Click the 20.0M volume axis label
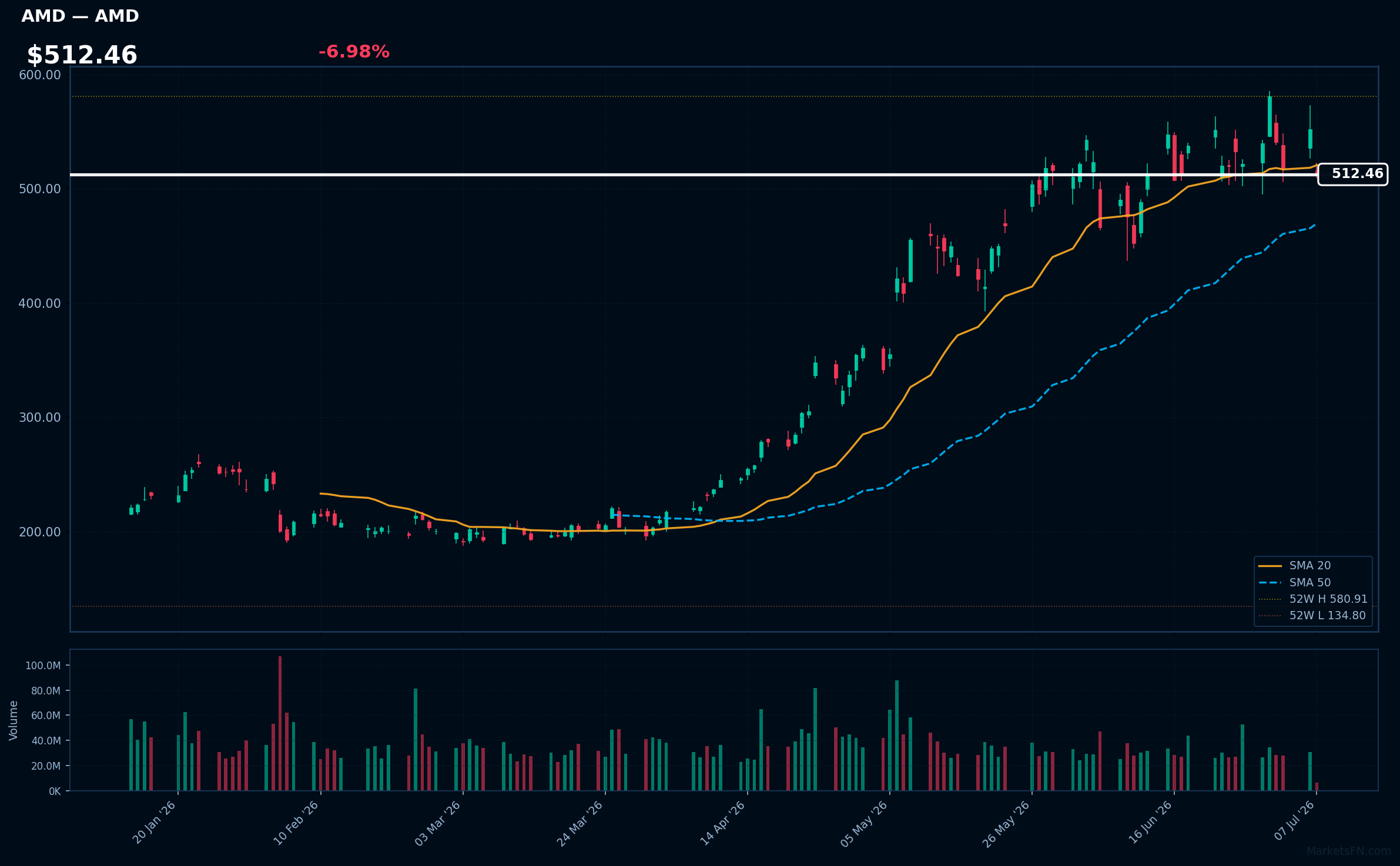This screenshot has height=866, width=1400. [x=46, y=766]
